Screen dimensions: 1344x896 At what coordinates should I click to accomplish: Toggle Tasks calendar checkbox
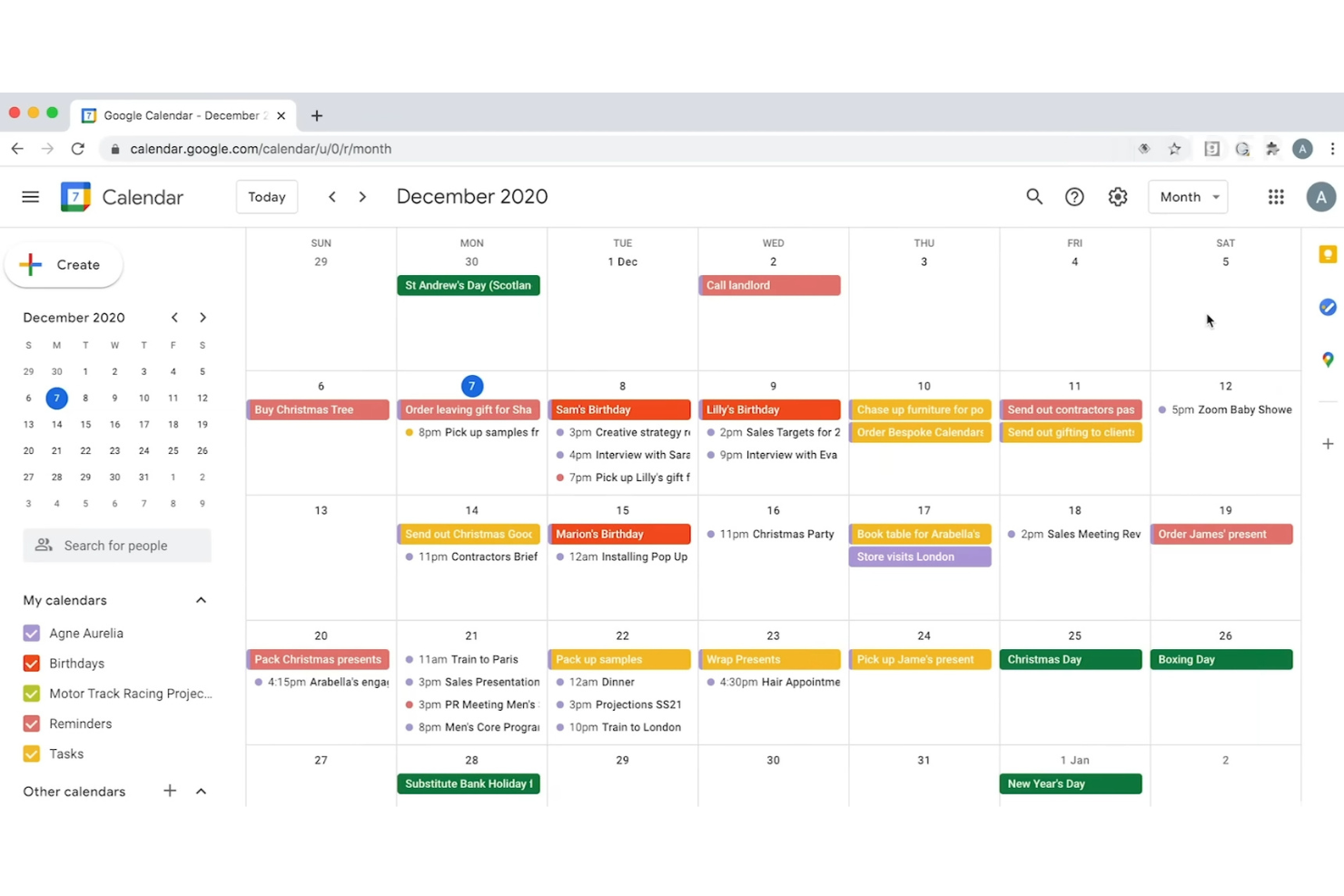click(32, 753)
